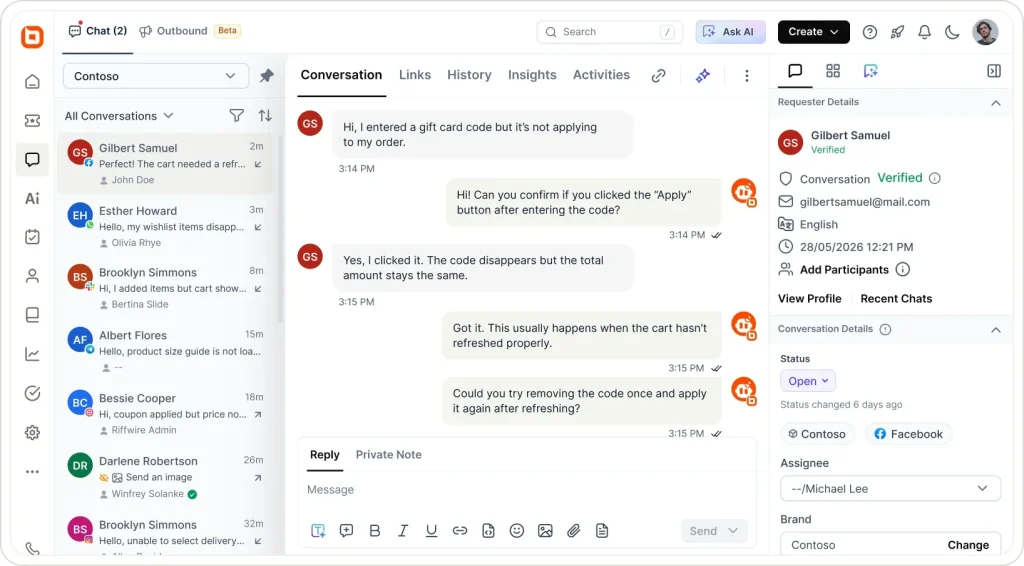Open the AI chat icon in right panel
Screen dimensions: 1024x566
coord(871,71)
